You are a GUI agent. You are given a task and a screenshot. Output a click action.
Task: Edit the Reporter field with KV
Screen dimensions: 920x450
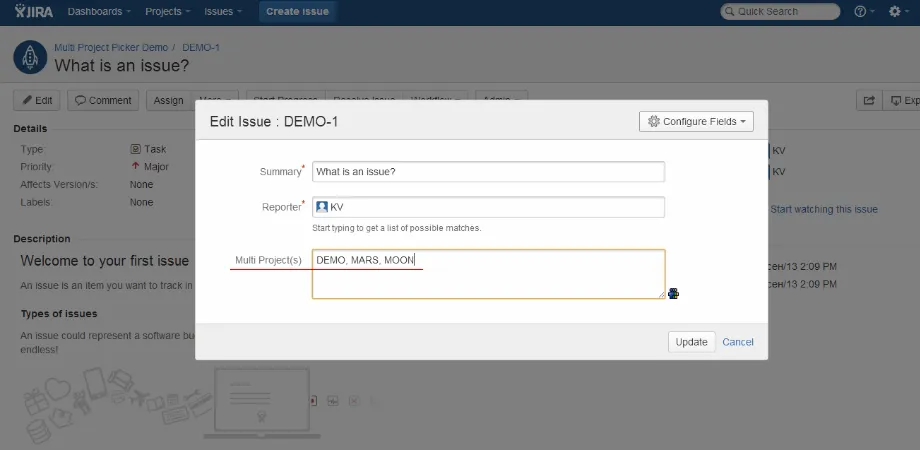coord(488,207)
